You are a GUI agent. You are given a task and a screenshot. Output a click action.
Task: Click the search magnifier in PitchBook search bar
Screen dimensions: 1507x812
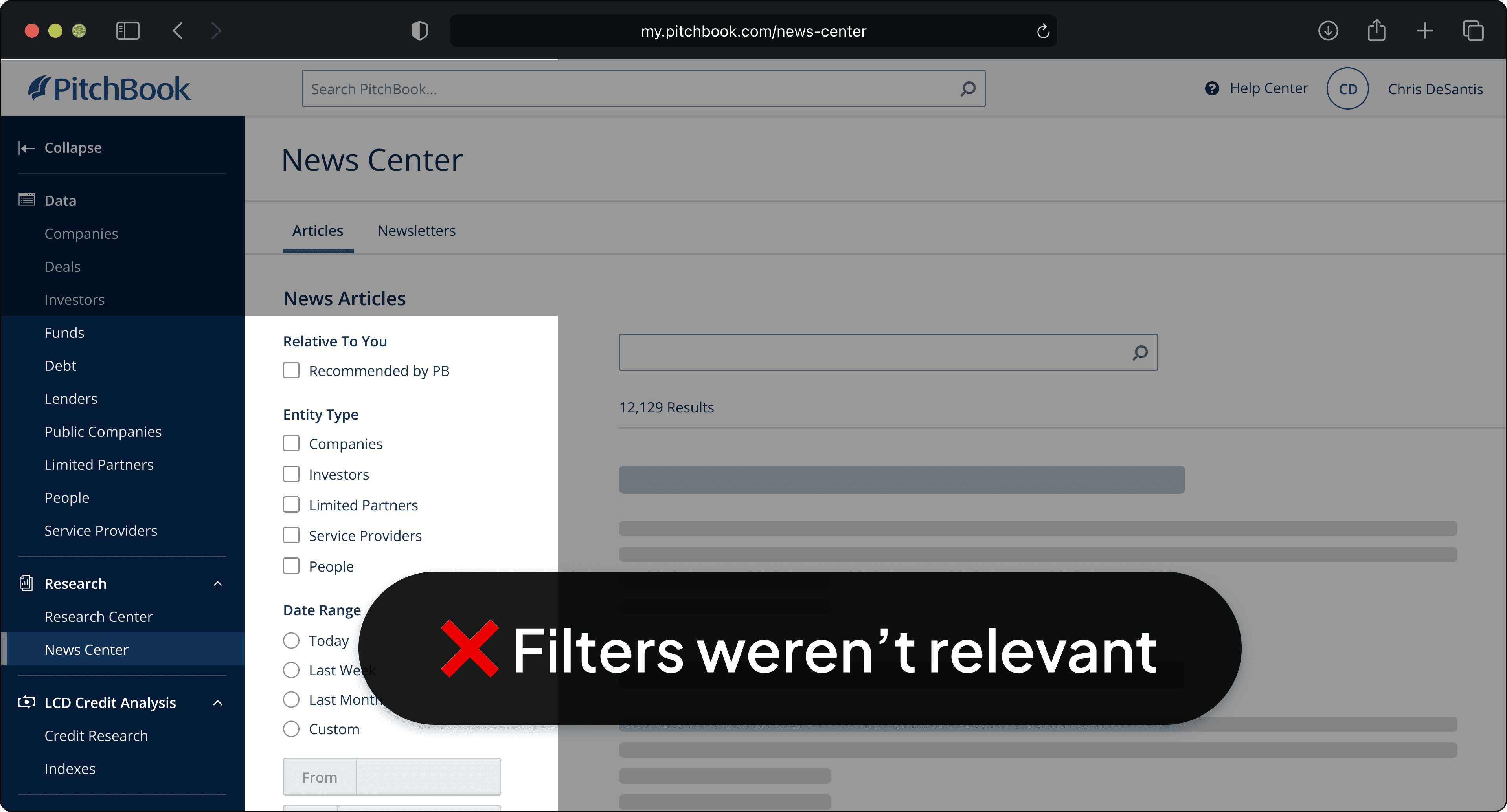pyautogui.click(x=968, y=89)
